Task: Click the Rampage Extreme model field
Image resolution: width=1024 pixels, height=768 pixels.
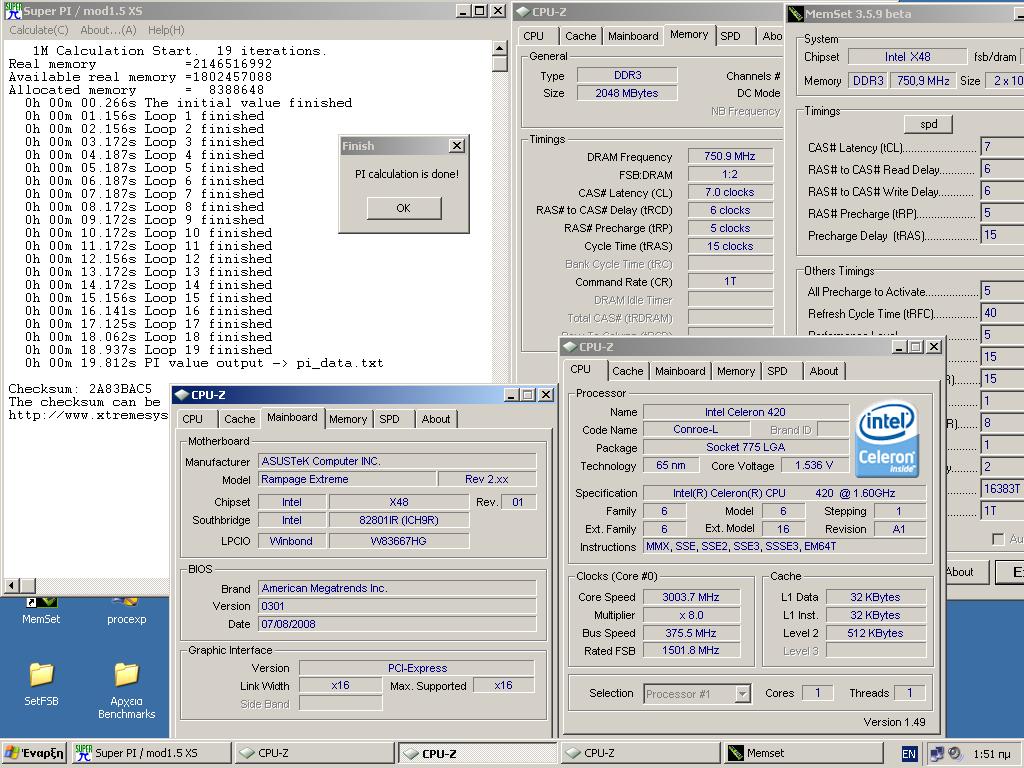Action: 347,479
